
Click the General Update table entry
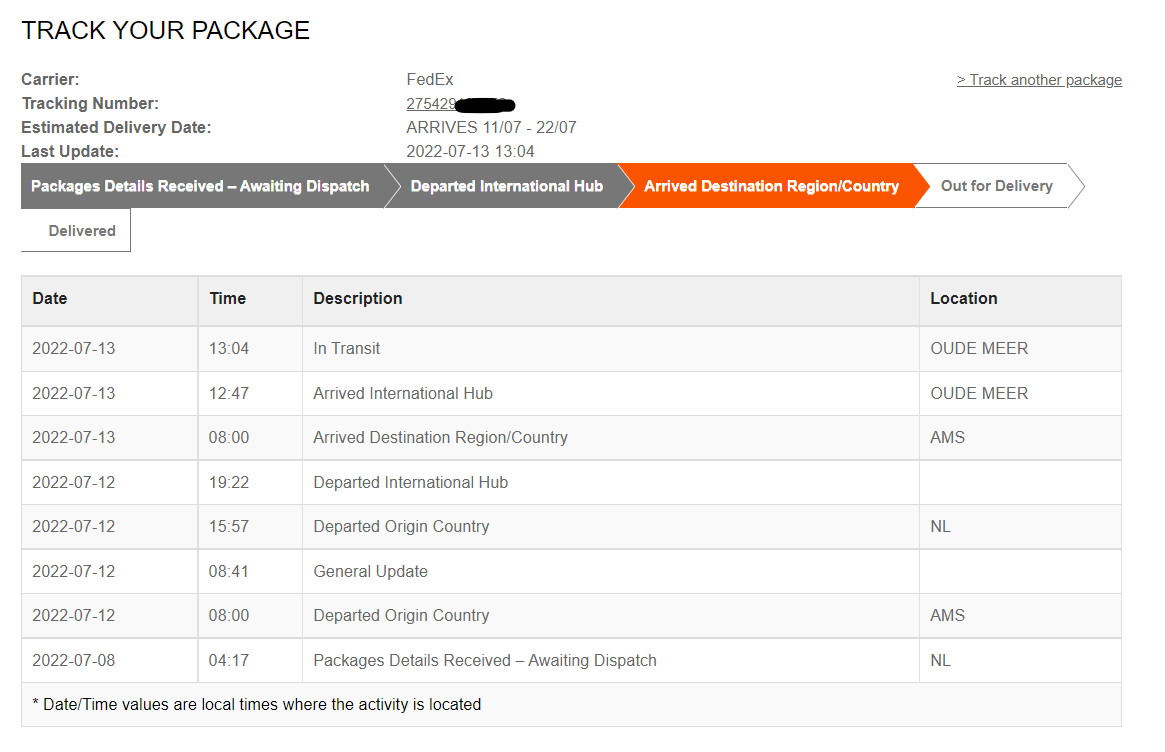click(x=370, y=571)
